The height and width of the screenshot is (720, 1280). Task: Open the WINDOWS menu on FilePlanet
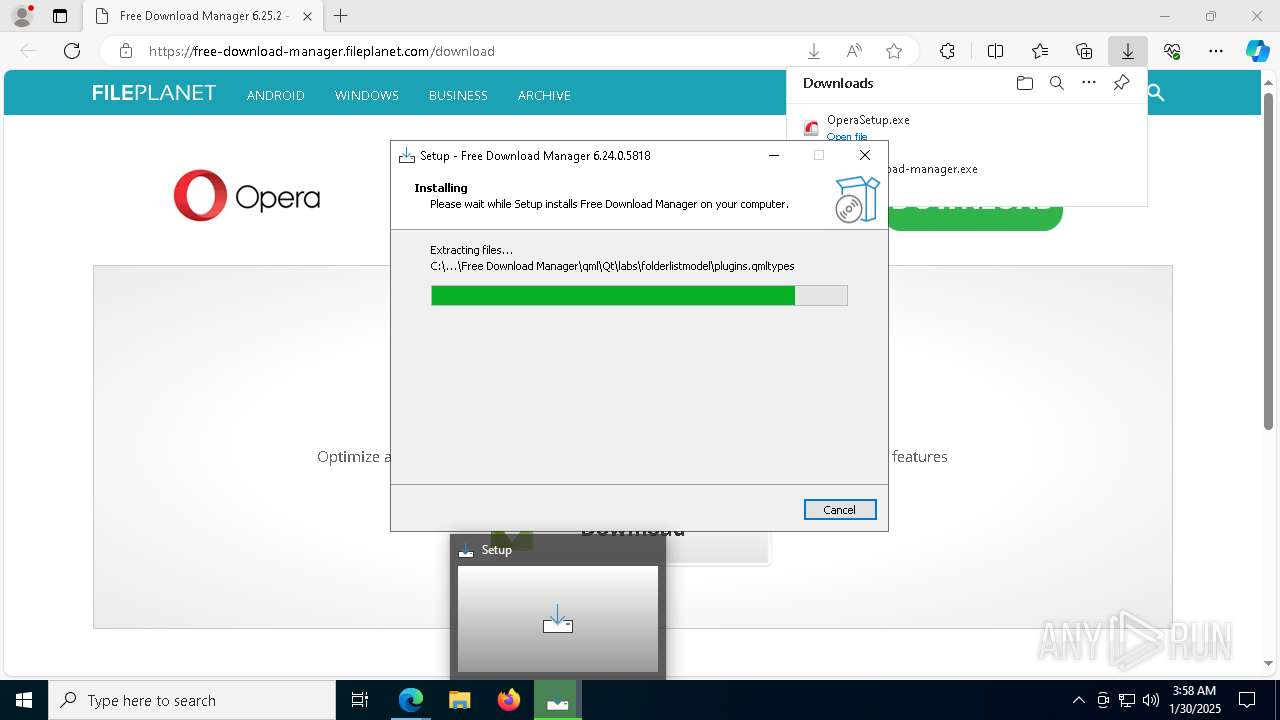(x=366, y=95)
